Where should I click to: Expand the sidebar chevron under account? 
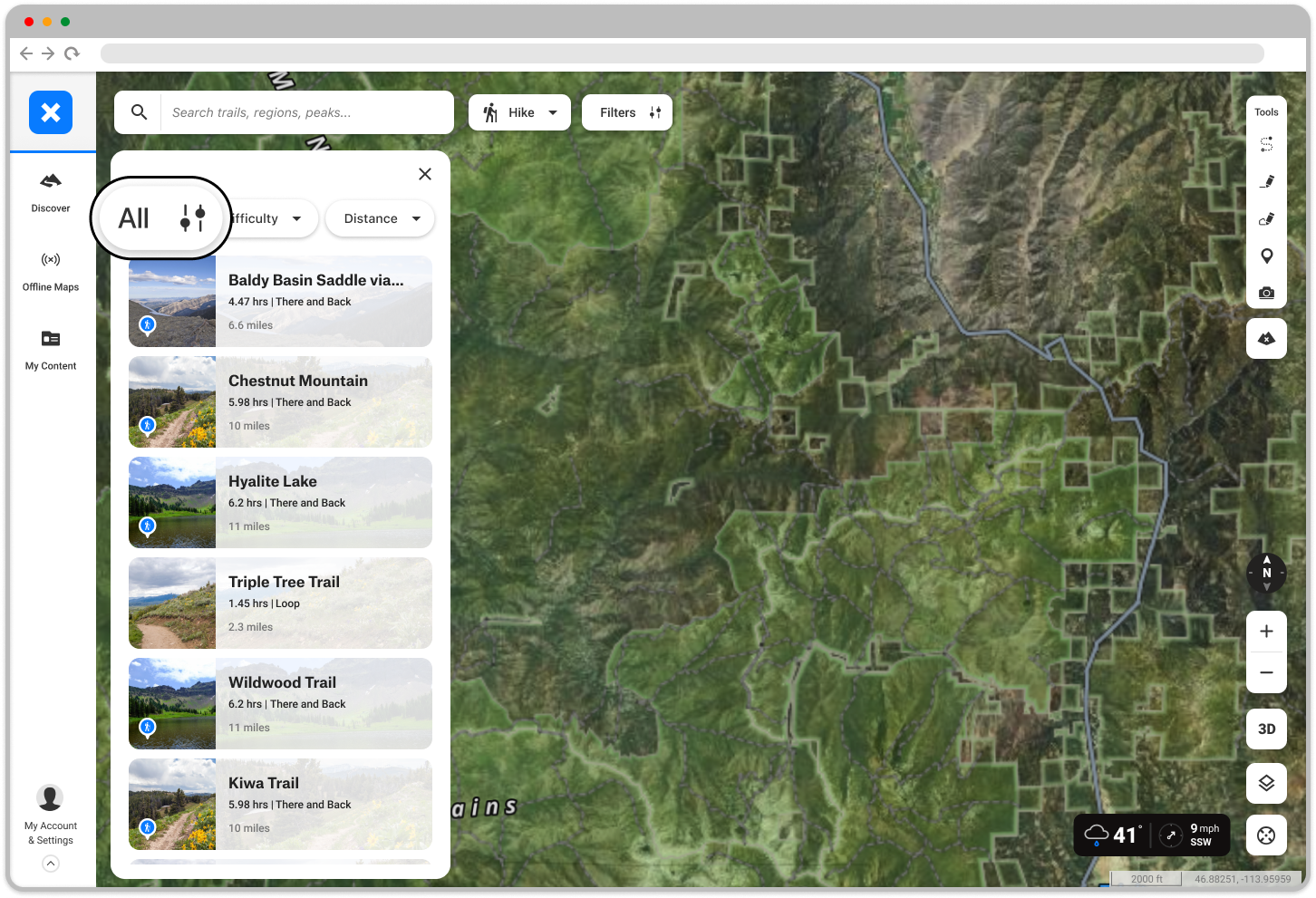51,864
